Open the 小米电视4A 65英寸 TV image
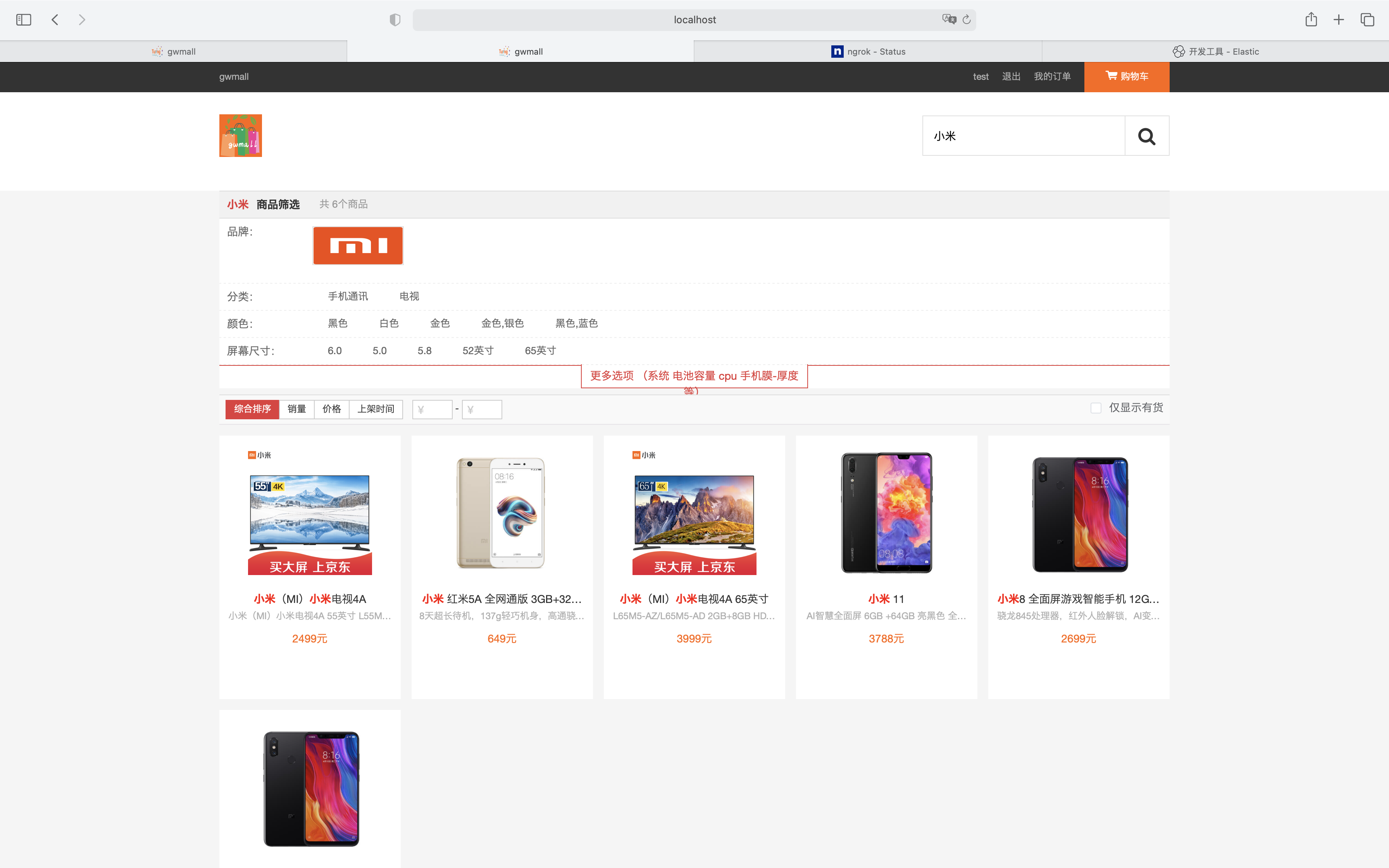This screenshot has width=1389, height=868. [694, 512]
